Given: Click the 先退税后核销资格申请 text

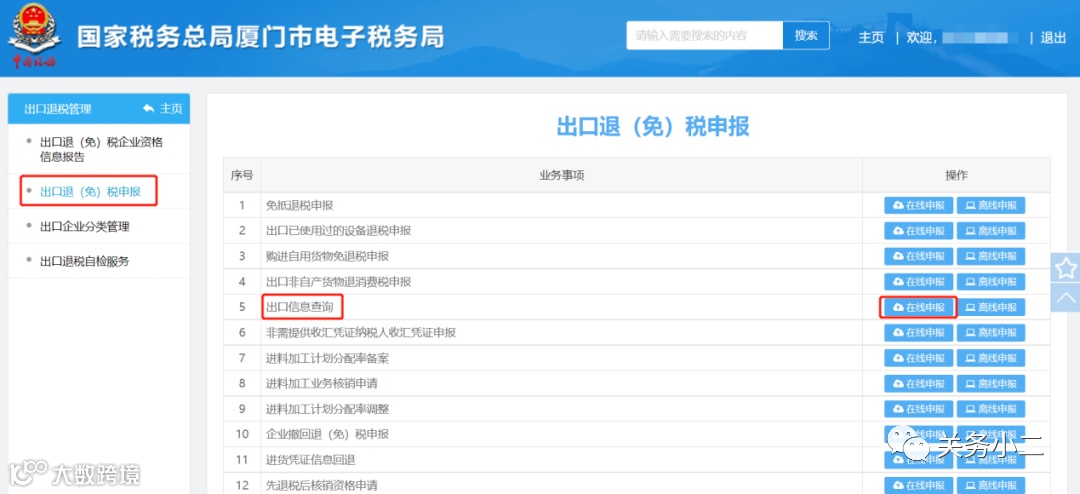Looking at the screenshot, I should tap(322, 485).
